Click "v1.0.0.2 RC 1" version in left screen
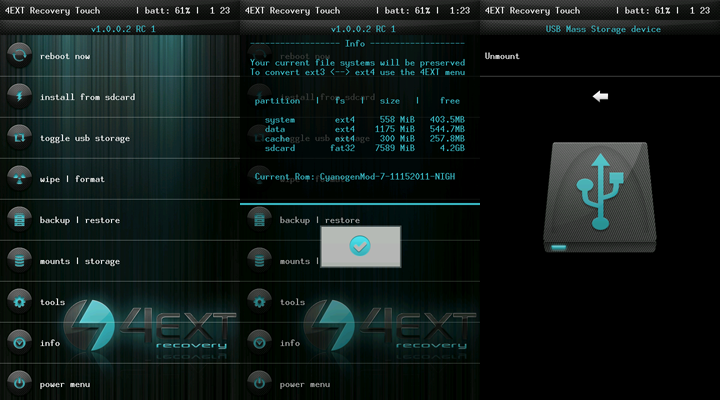 123,28
